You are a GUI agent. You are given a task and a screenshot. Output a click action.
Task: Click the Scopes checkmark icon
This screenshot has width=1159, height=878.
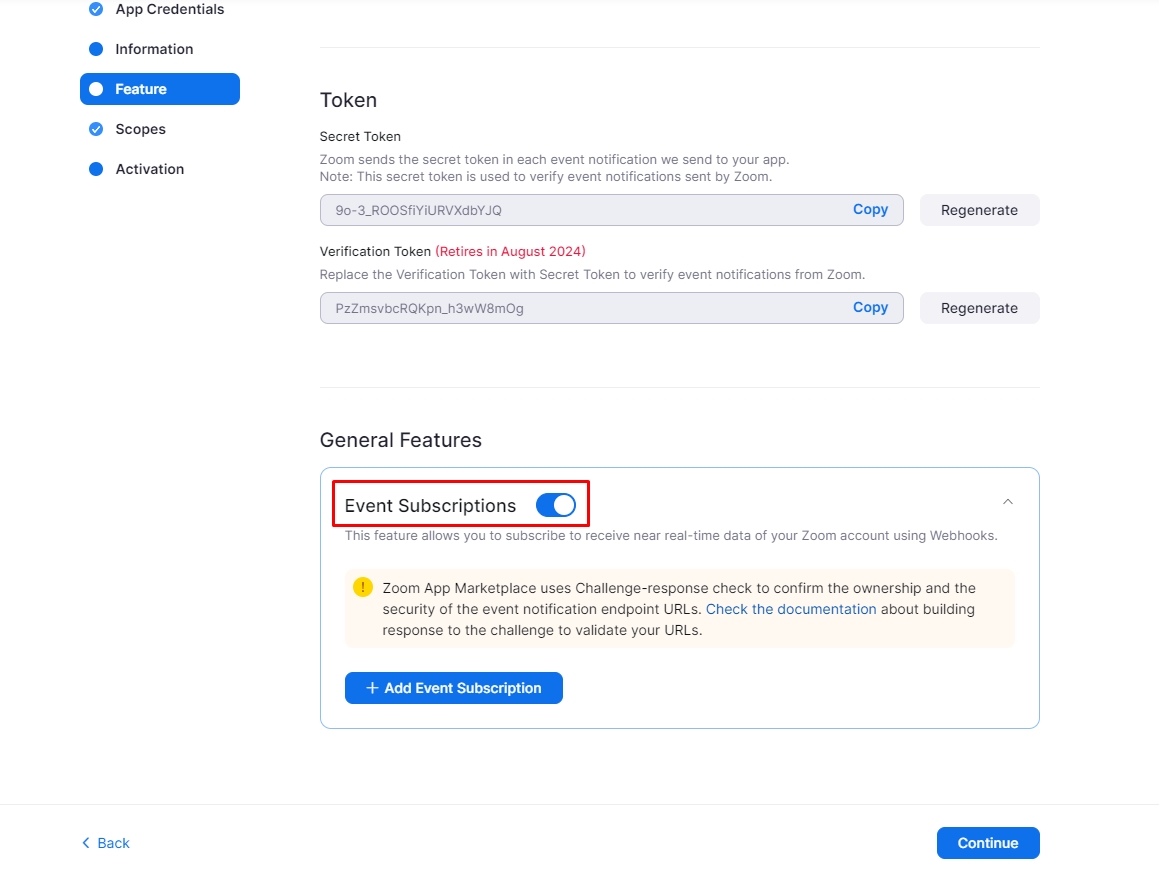pos(96,129)
